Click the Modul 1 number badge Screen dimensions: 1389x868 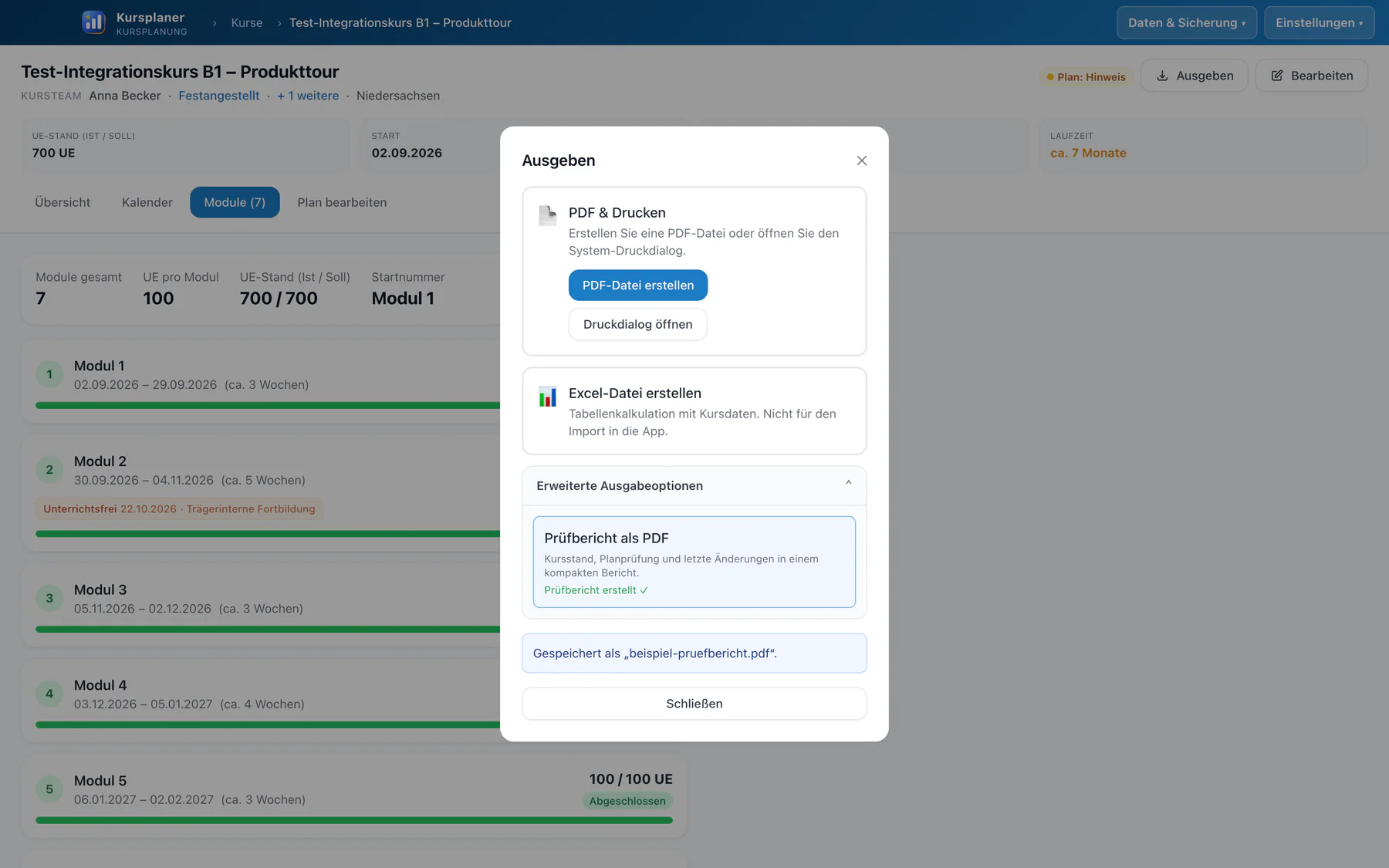tap(49, 374)
